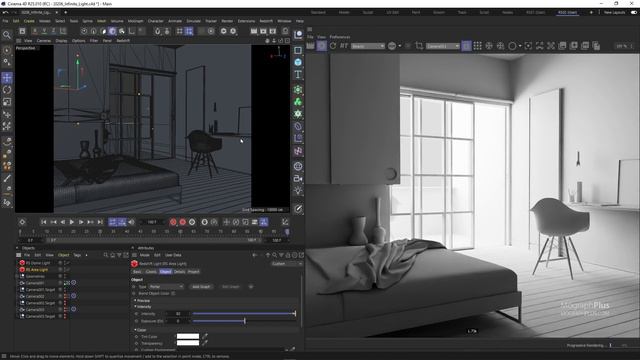
Task: Click the Attributes panel search icon
Action: pos(275,255)
